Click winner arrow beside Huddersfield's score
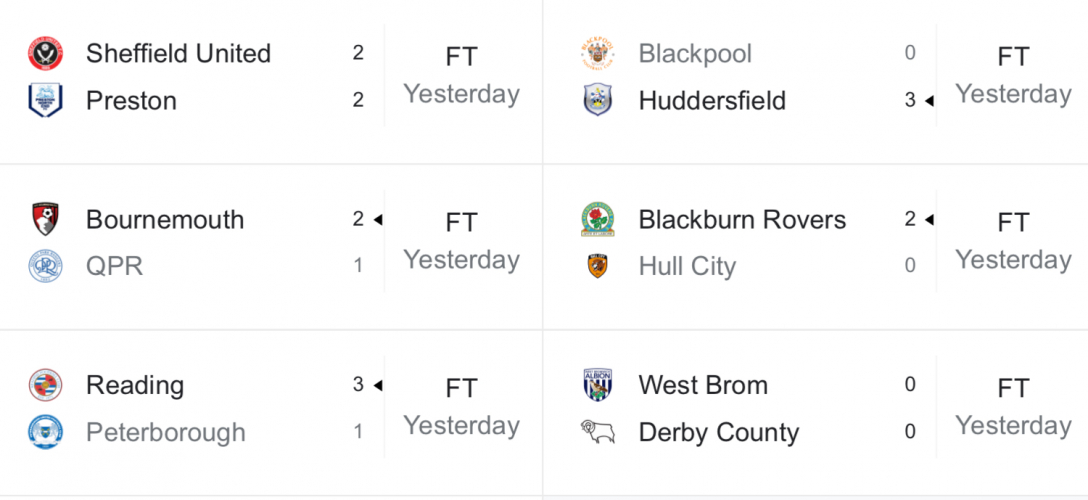 (929, 101)
